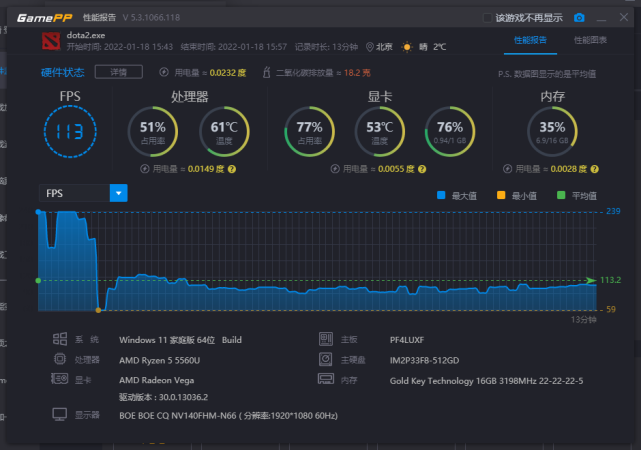This screenshot has height=450, width=641.
Task: Click the help icon next to 0.0028 度
Action: pyautogui.click(x=595, y=169)
